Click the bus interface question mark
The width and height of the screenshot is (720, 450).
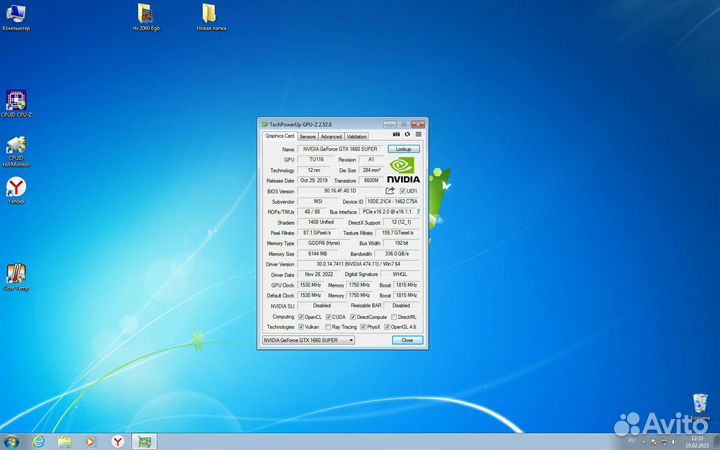[x=418, y=212]
